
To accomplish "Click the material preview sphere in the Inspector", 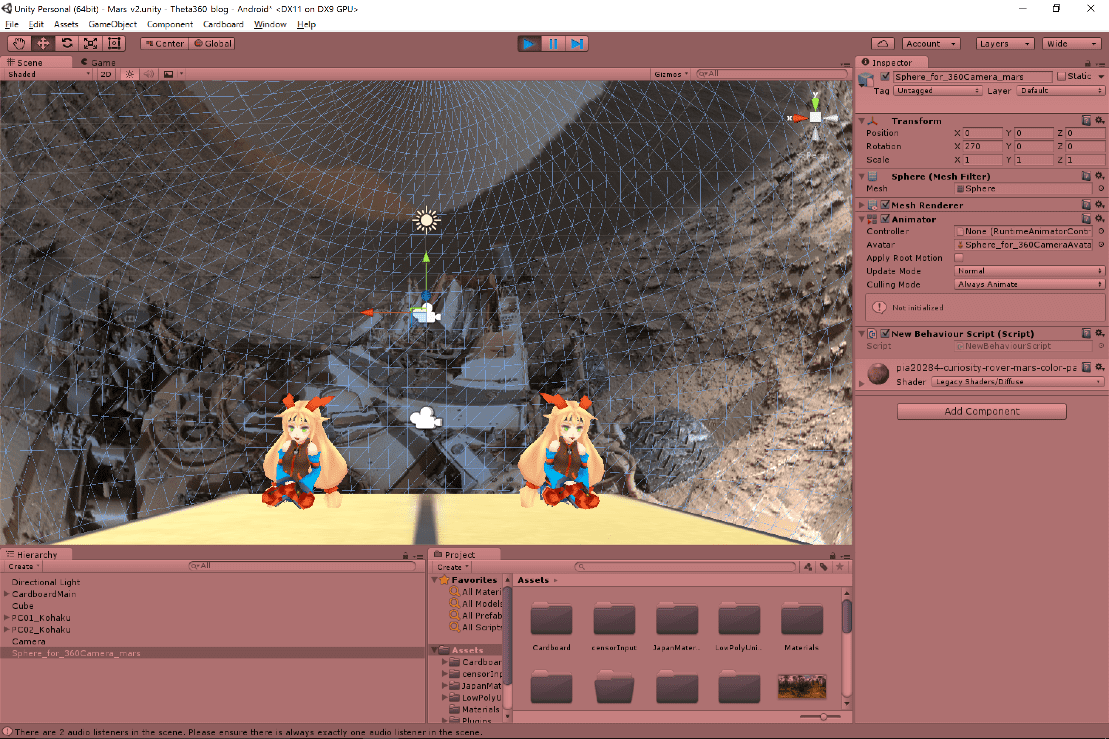I will pyautogui.click(x=878, y=373).
